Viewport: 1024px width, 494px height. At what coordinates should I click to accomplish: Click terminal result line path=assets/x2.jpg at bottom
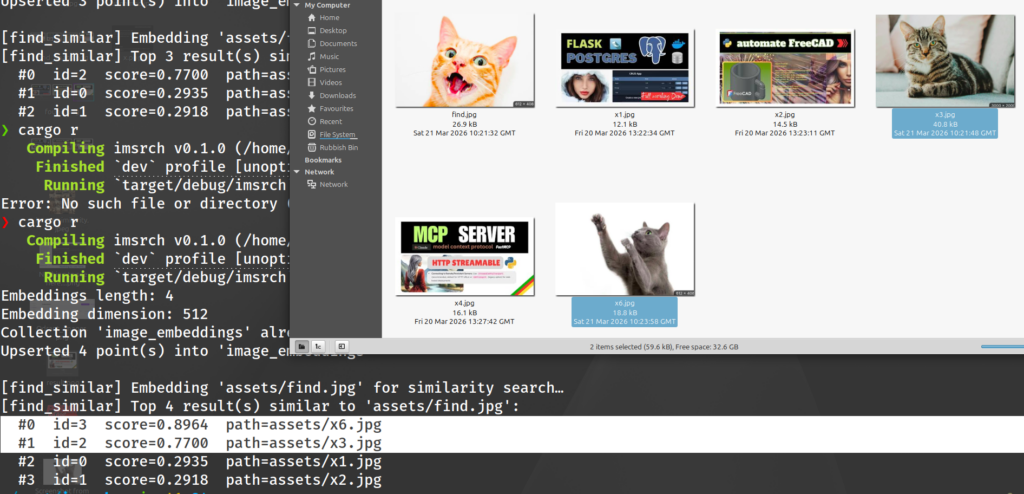(200, 480)
